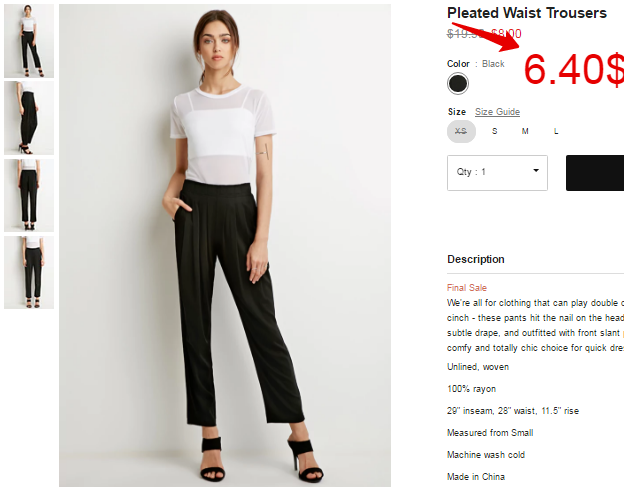Click the main product photo of the model
Screen dimensions: 624x487
[225, 245]
